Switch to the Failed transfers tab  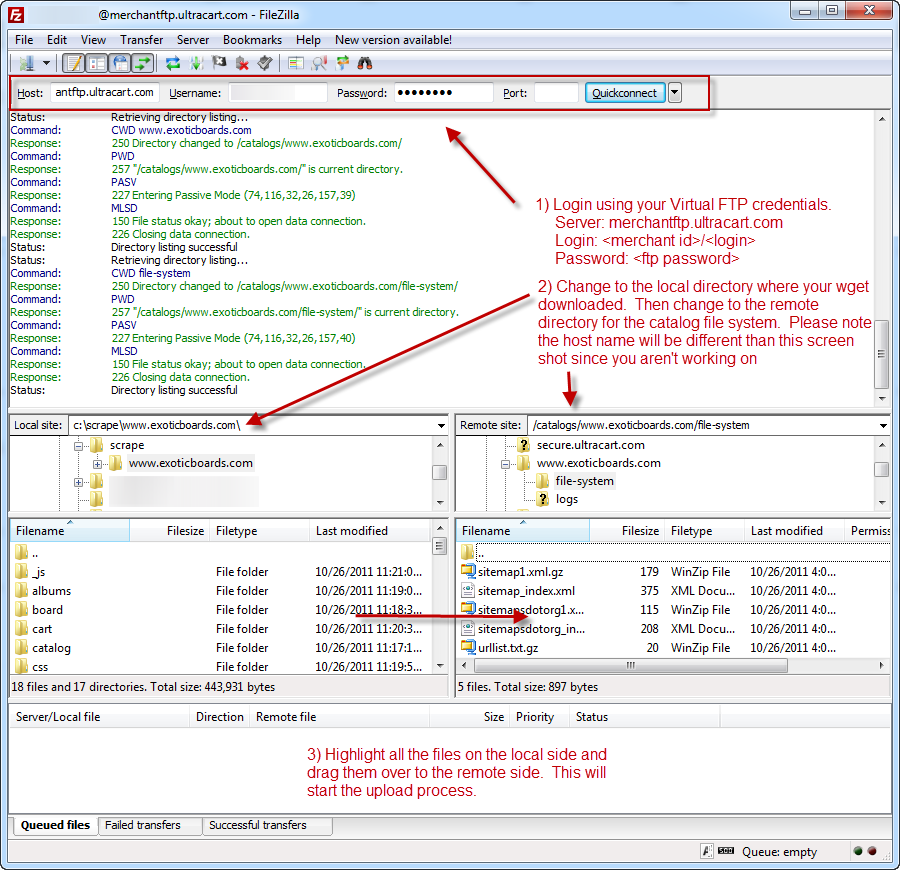coord(143,825)
